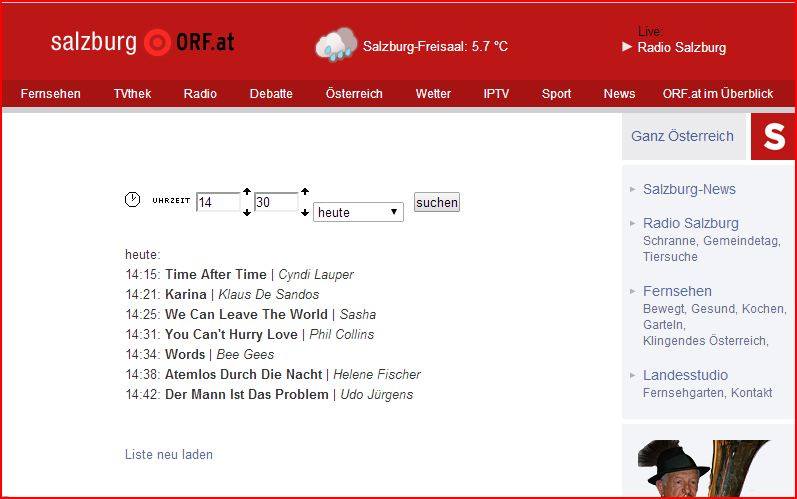This screenshot has height=499, width=797.
Task: Click the suchen button
Action: [x=437, y=202]
